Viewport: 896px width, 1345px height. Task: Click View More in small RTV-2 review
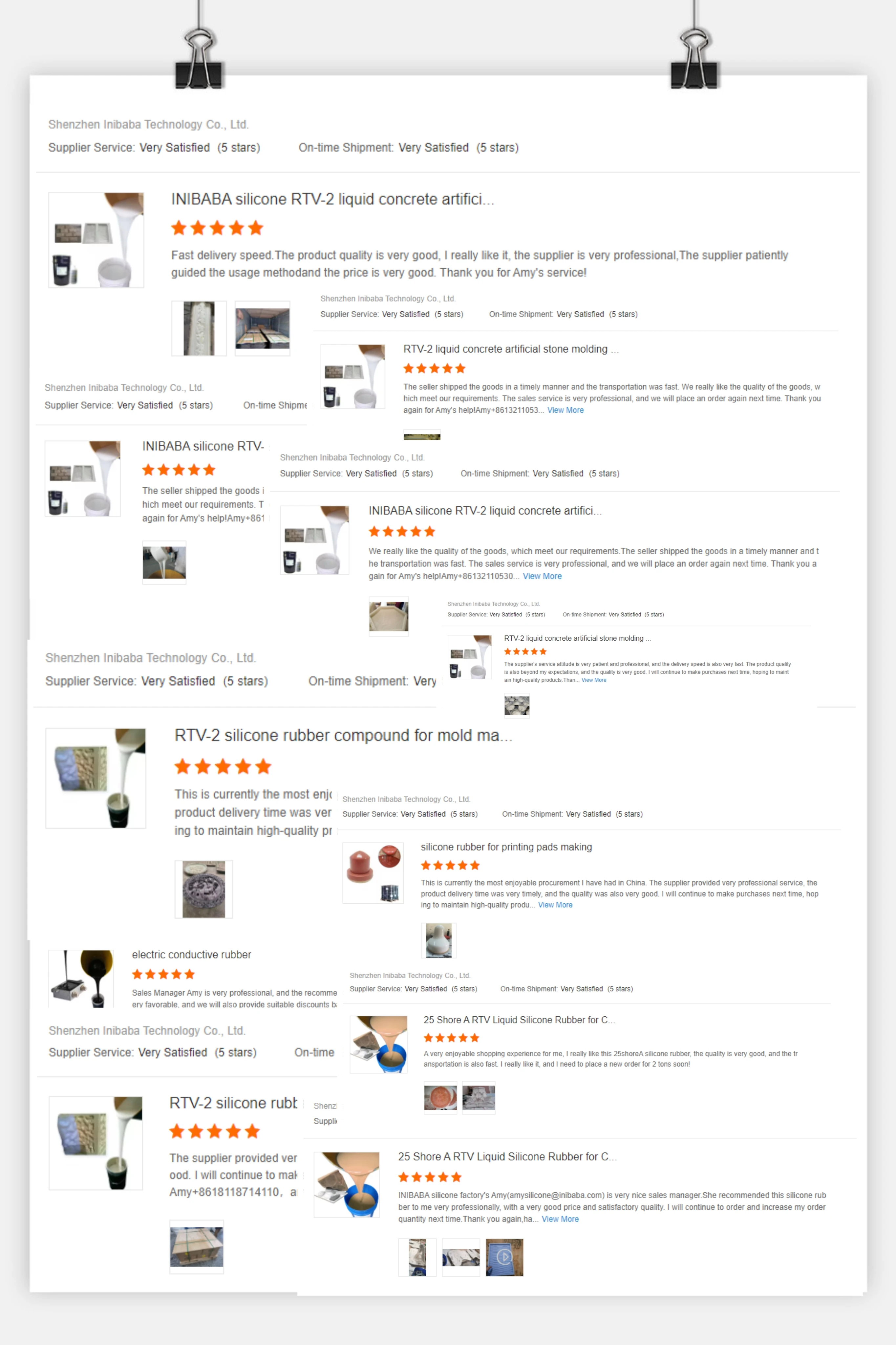[594, 680]
